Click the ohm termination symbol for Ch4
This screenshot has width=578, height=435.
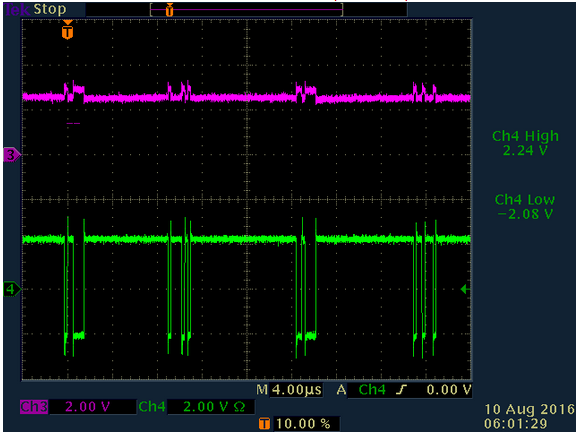tap(239, 407)
